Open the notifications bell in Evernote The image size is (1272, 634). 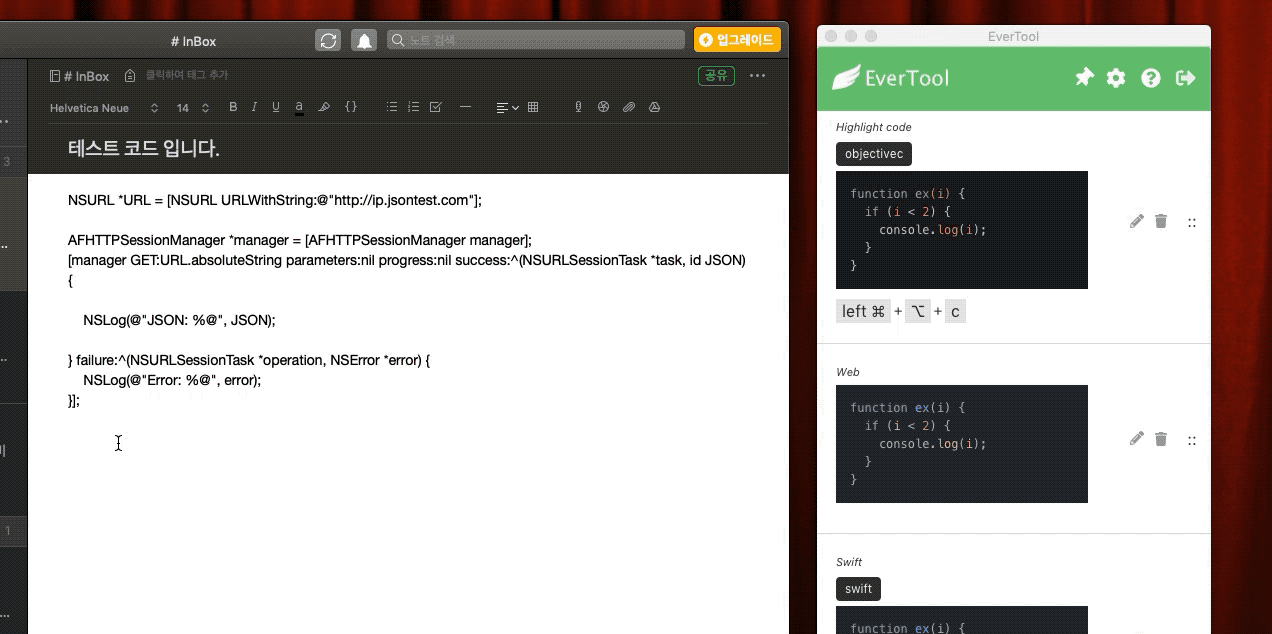pos(365,40)
